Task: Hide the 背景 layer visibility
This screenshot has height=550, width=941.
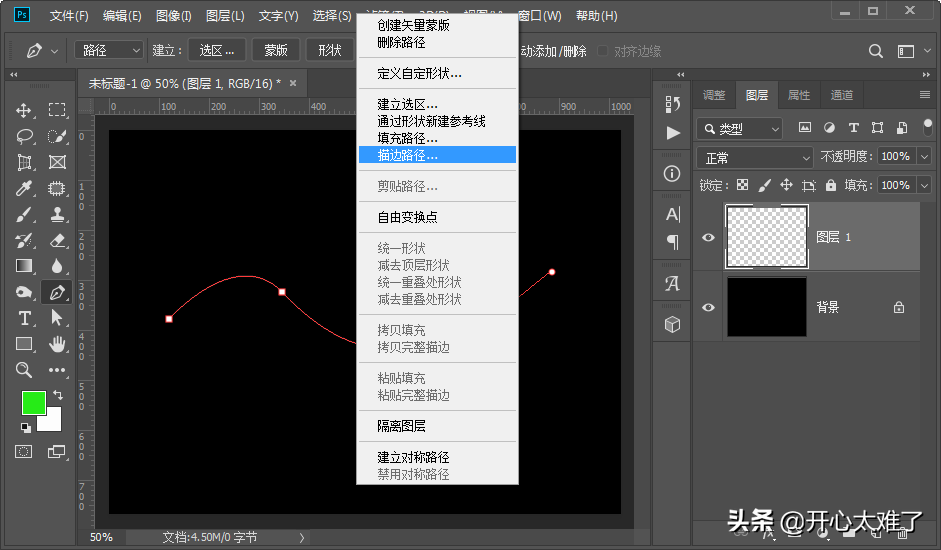Action: (x=709, y=307)
